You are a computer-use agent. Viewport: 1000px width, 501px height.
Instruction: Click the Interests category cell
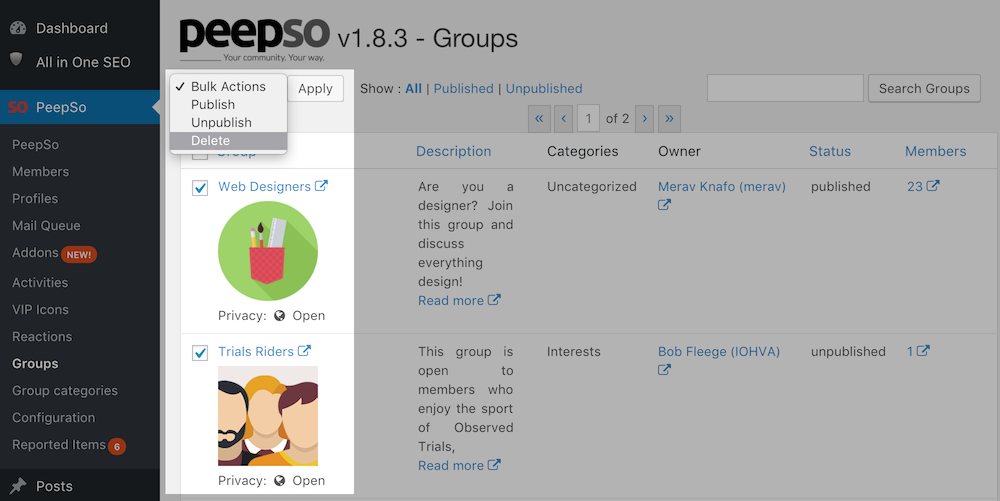pyautogui.click(x=573, y=351)
